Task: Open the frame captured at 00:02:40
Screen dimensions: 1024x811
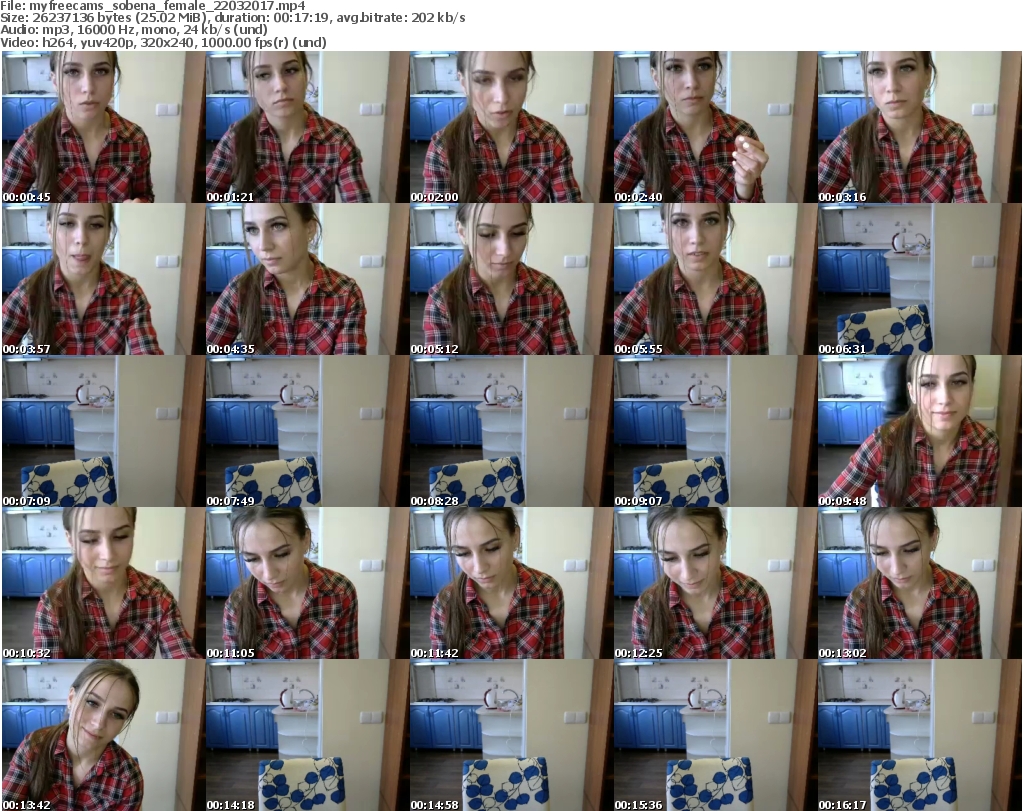Action: (x=715, y=127)
